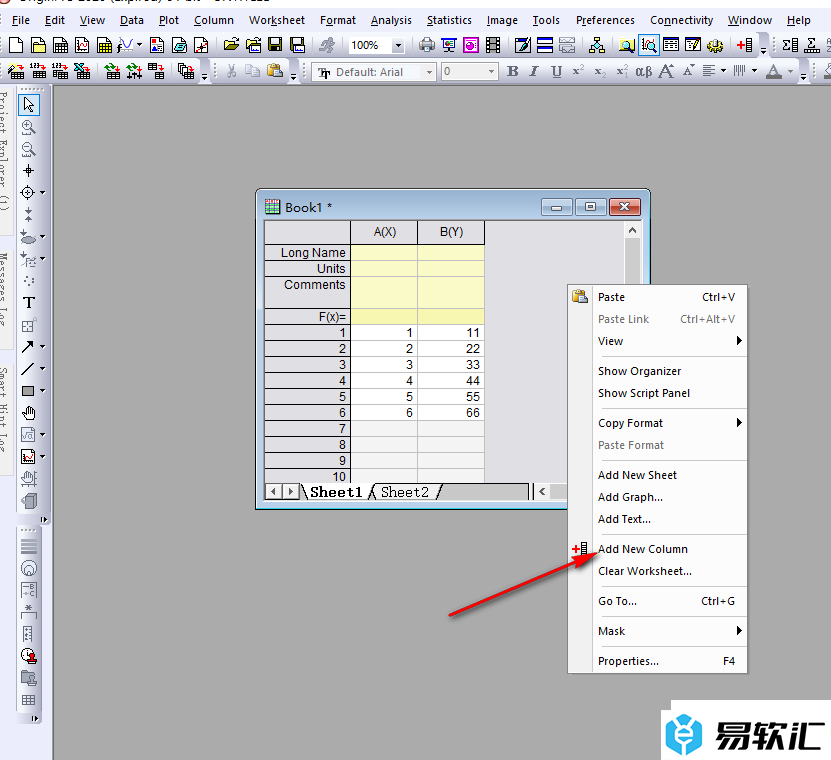Select the Text tool
This screenshot has height=760, width=831.
29,303
